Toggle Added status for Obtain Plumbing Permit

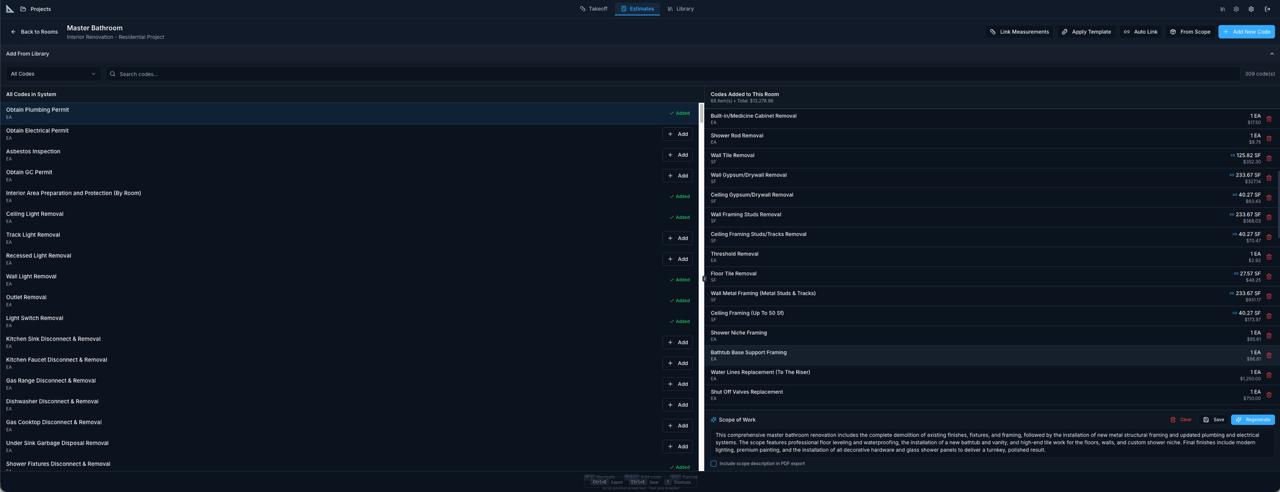click(x=680, y=113)
